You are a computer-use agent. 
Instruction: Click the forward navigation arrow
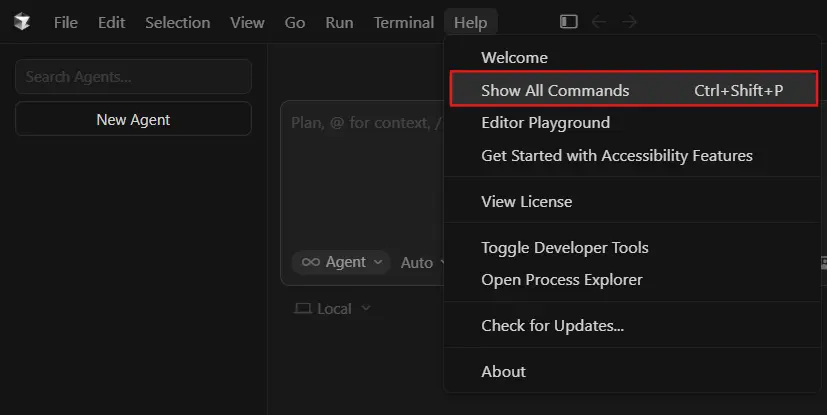(629, 21)
